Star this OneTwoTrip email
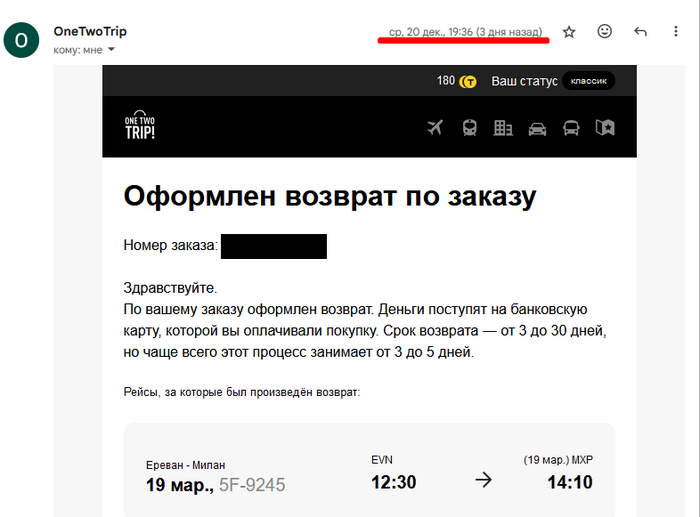The image size is (700, 517). pyautogui.click(x=569, y=32)
